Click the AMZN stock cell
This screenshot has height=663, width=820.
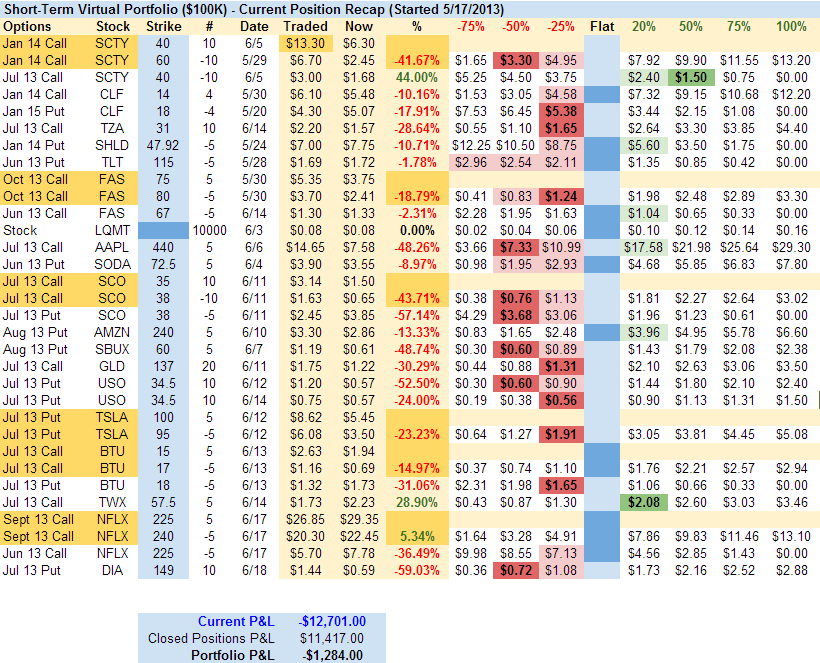113,331
